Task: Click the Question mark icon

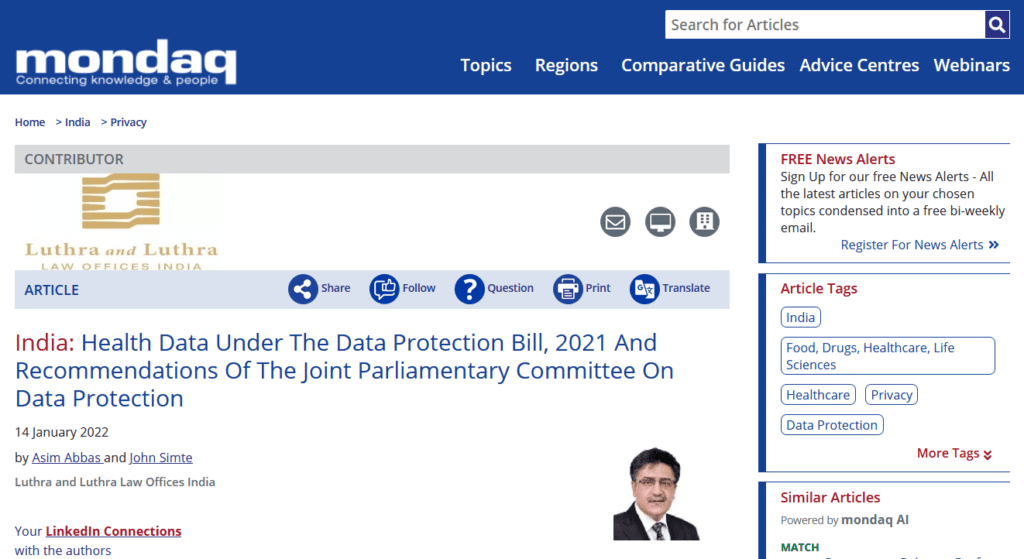Action: pyautogui.click(x=469, y=289)
